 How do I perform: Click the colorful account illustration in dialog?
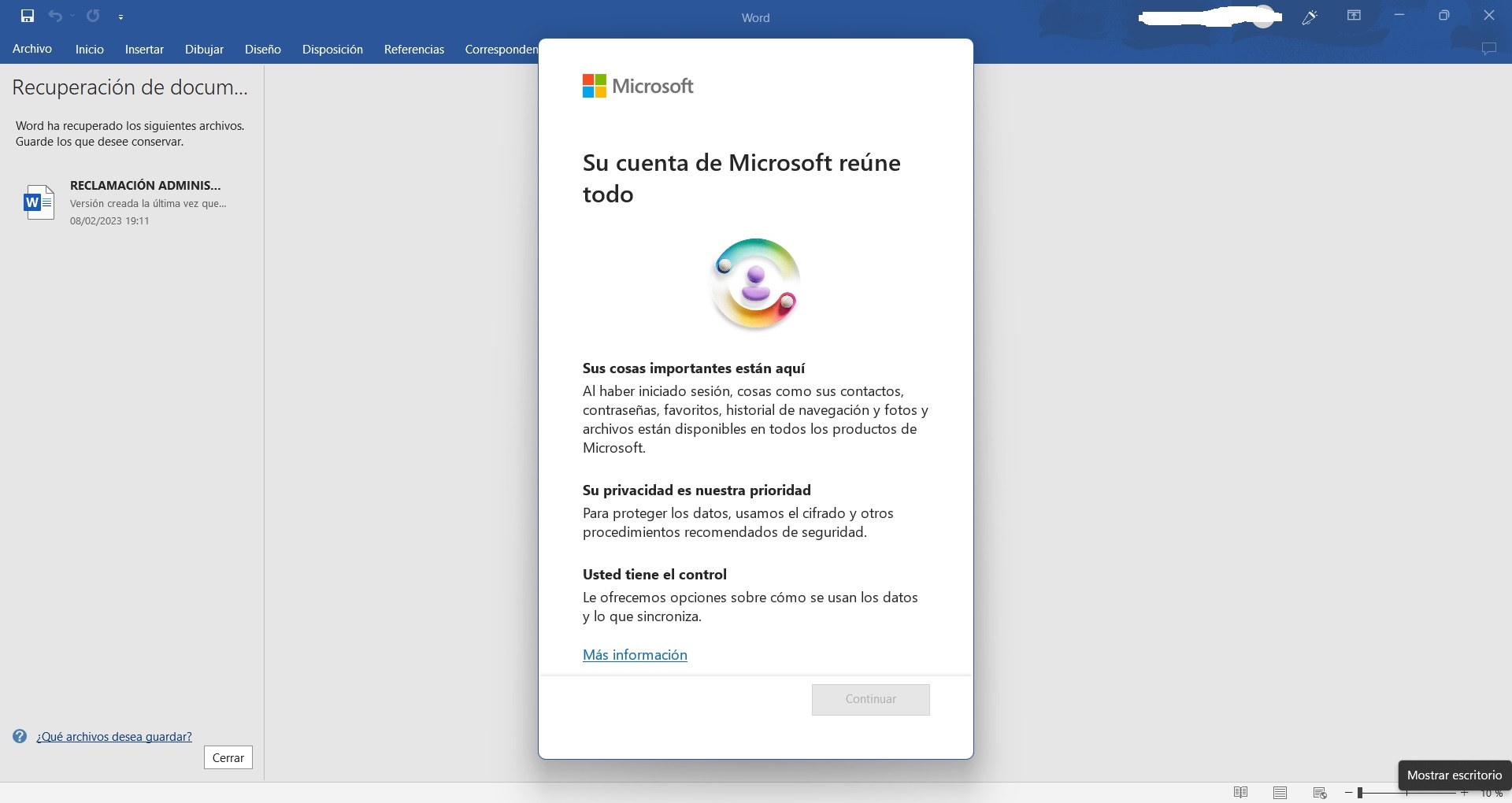tap(755, 284)
